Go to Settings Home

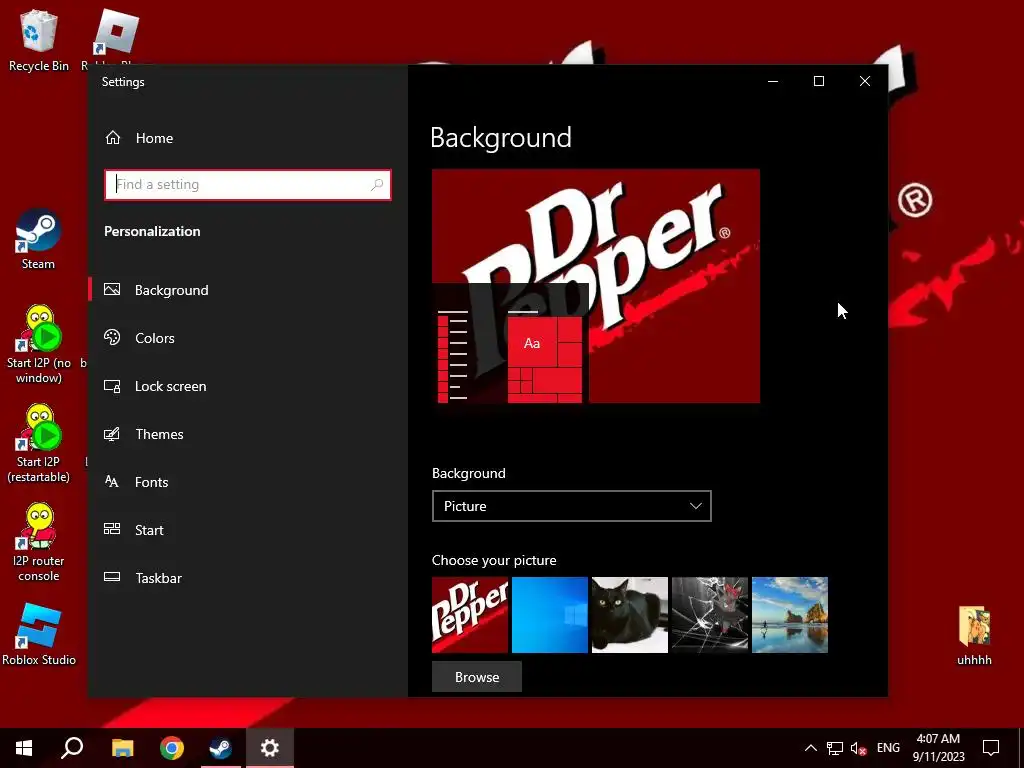138,138
